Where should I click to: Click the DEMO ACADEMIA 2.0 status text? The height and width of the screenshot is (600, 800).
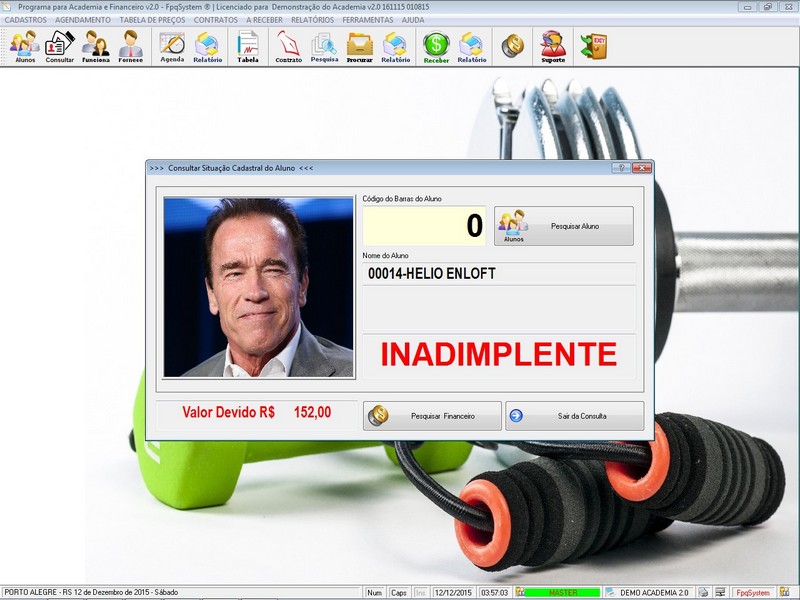tap(654, 592)
